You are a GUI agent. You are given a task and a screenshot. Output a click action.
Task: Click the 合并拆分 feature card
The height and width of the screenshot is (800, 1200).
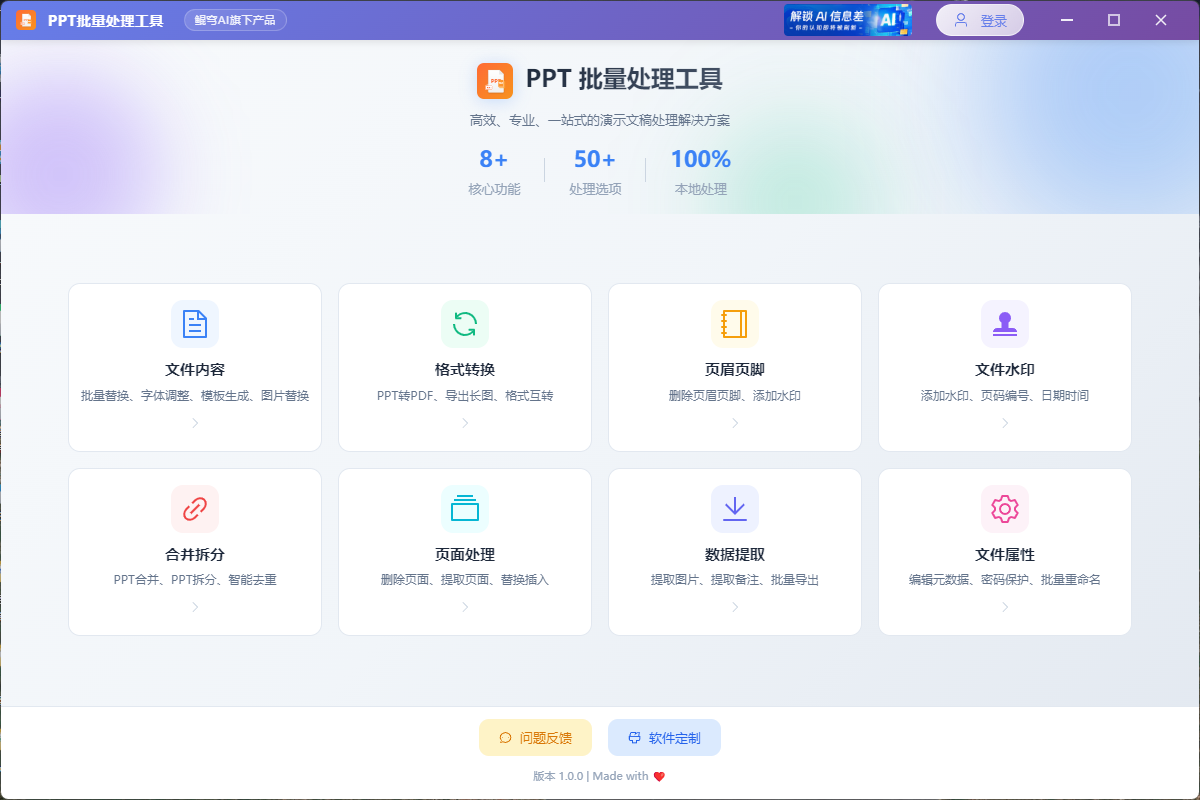[195, 551]
